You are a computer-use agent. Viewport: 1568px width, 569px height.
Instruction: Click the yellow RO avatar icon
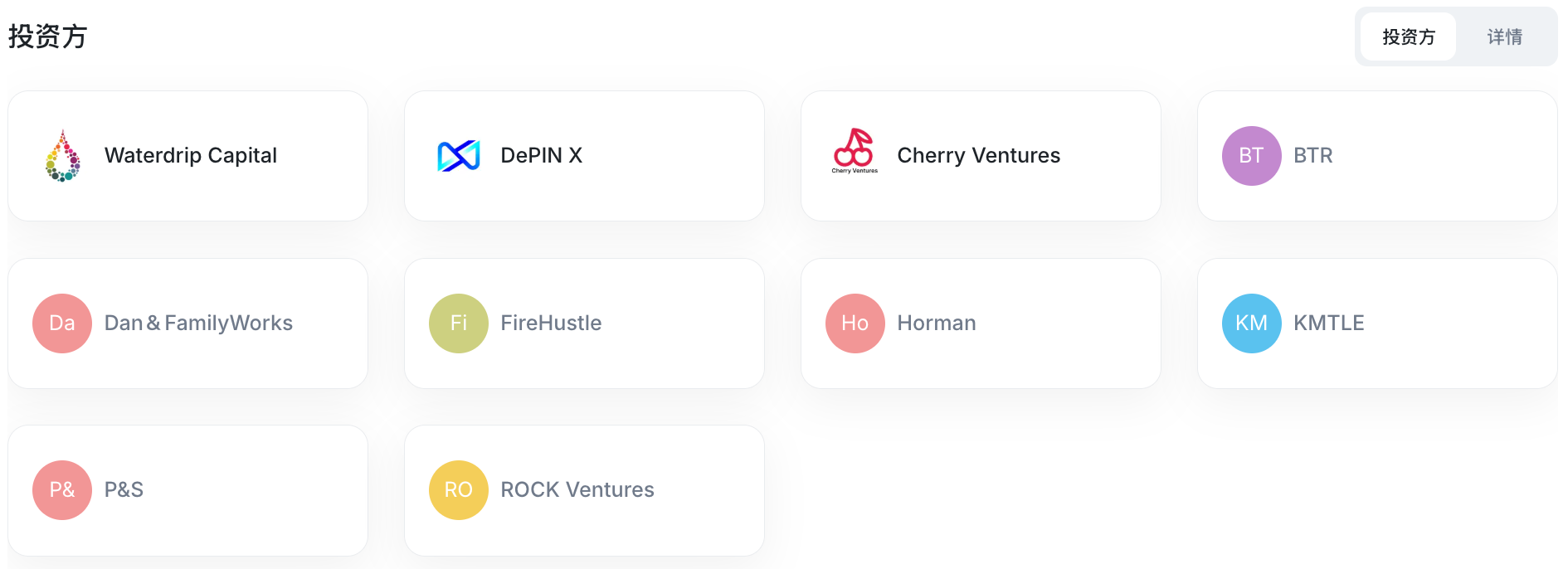point(459,490)
